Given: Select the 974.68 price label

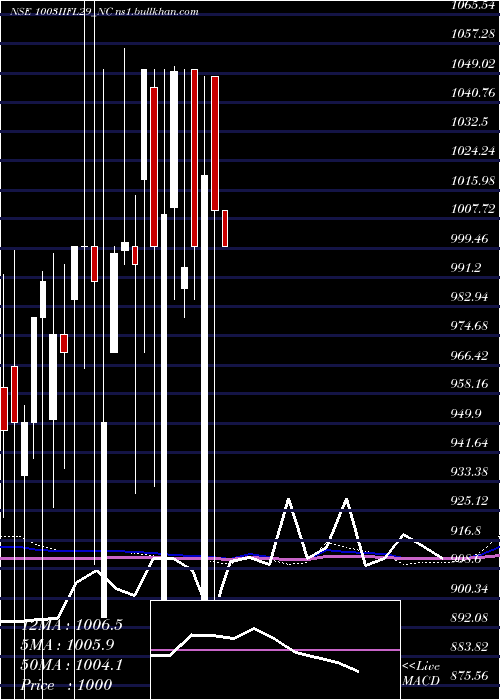Looking at the screenshot, I should pos(470,326).
